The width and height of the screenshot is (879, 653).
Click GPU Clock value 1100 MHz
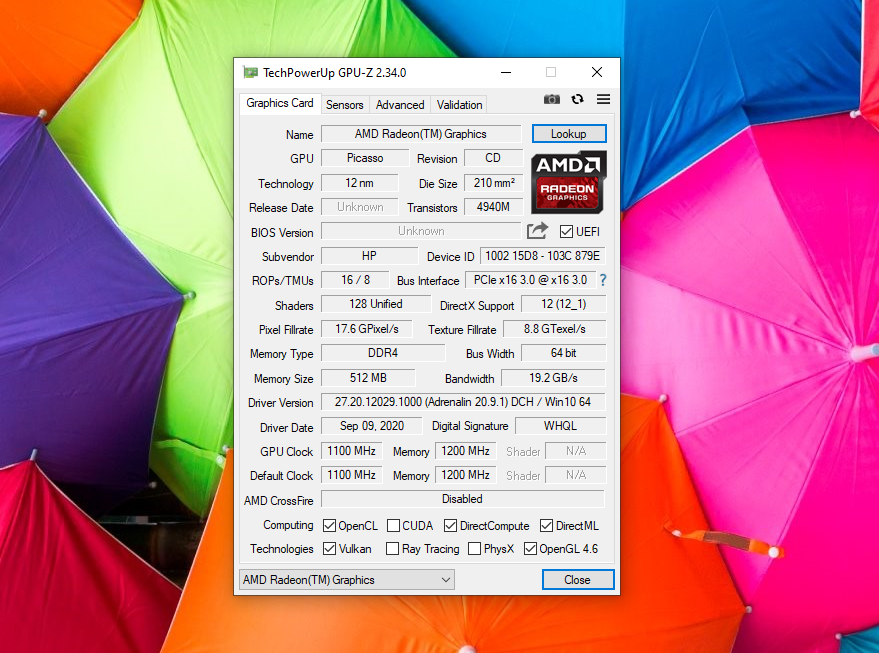351,451
